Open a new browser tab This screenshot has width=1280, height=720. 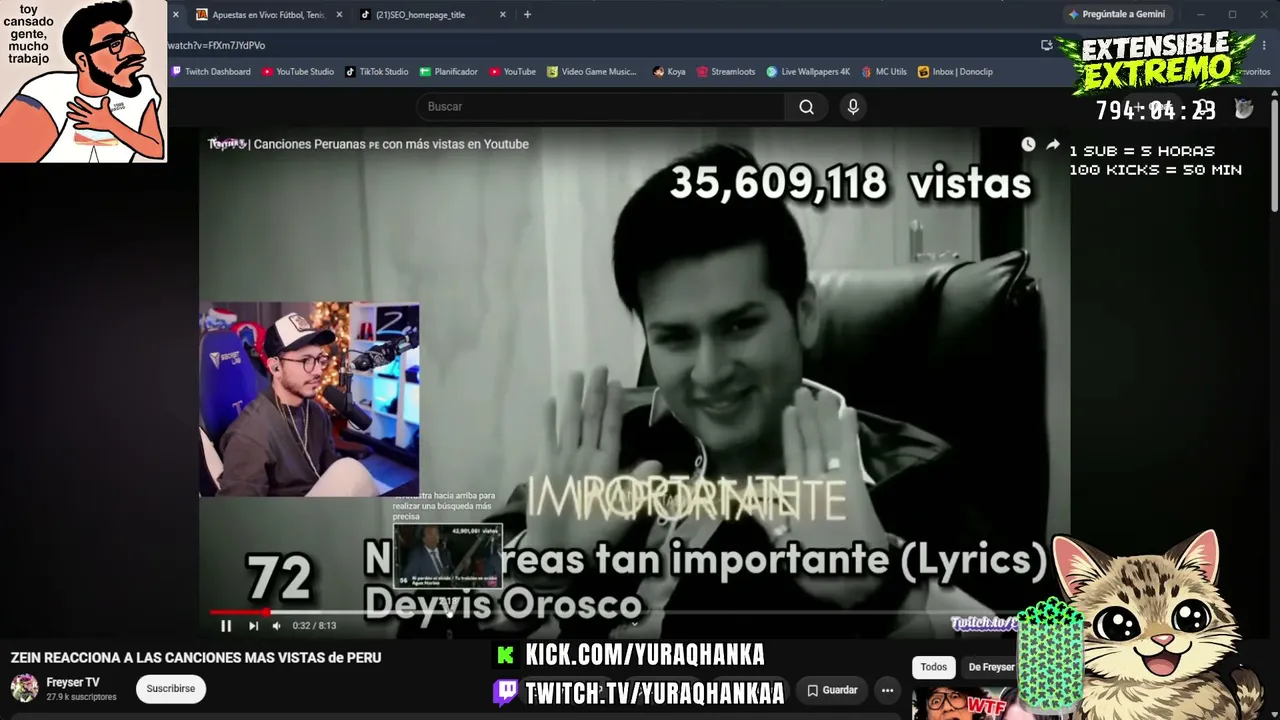[527, 15]
